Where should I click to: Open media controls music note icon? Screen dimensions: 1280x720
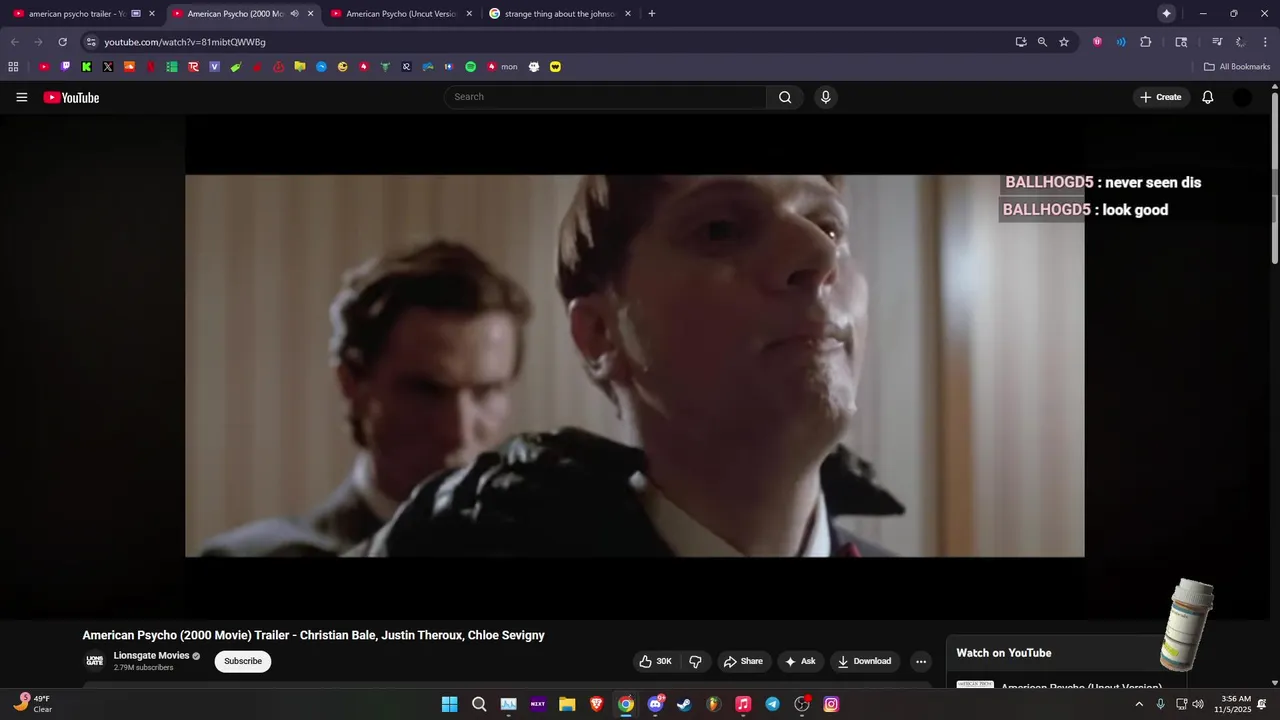(x=1217, y=42)
